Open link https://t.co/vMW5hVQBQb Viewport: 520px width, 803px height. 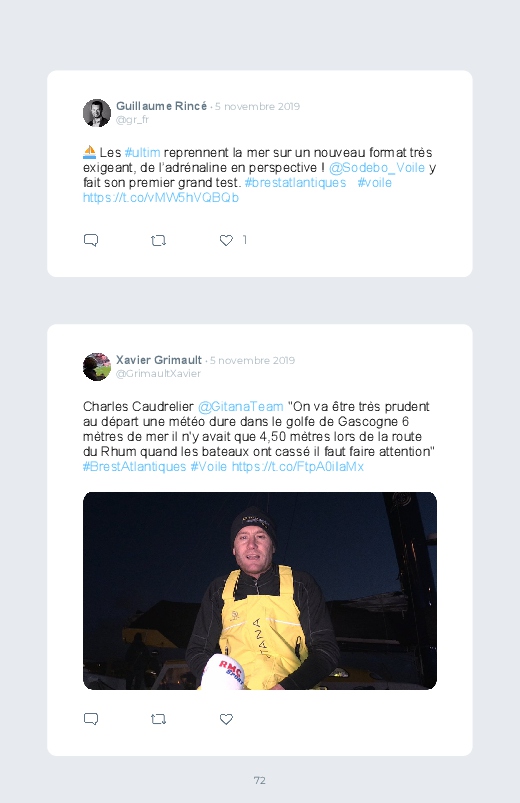(x=161, y=197)
